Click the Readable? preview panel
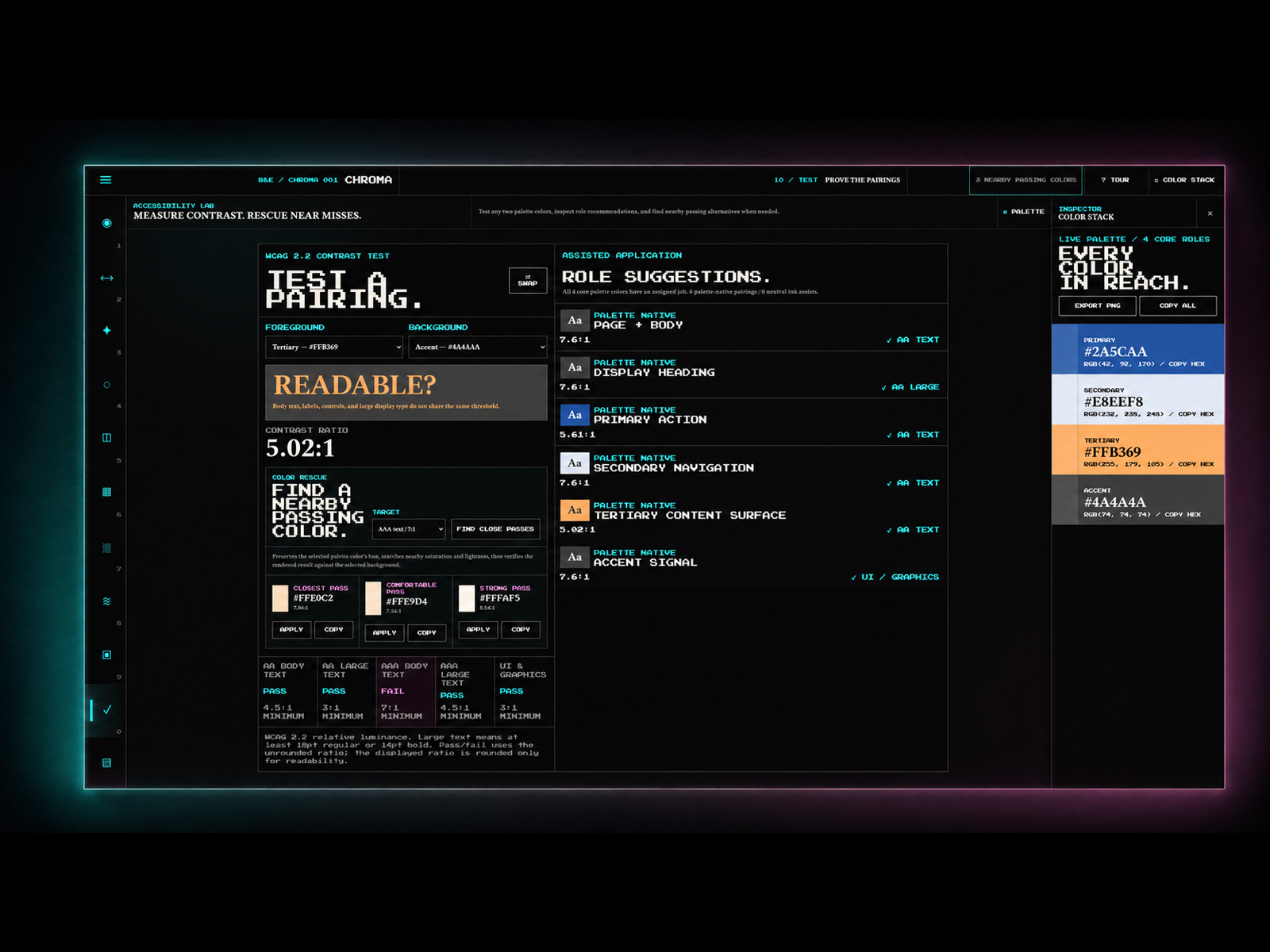Viewport: 1270px width, 952px height. [406, 393]
